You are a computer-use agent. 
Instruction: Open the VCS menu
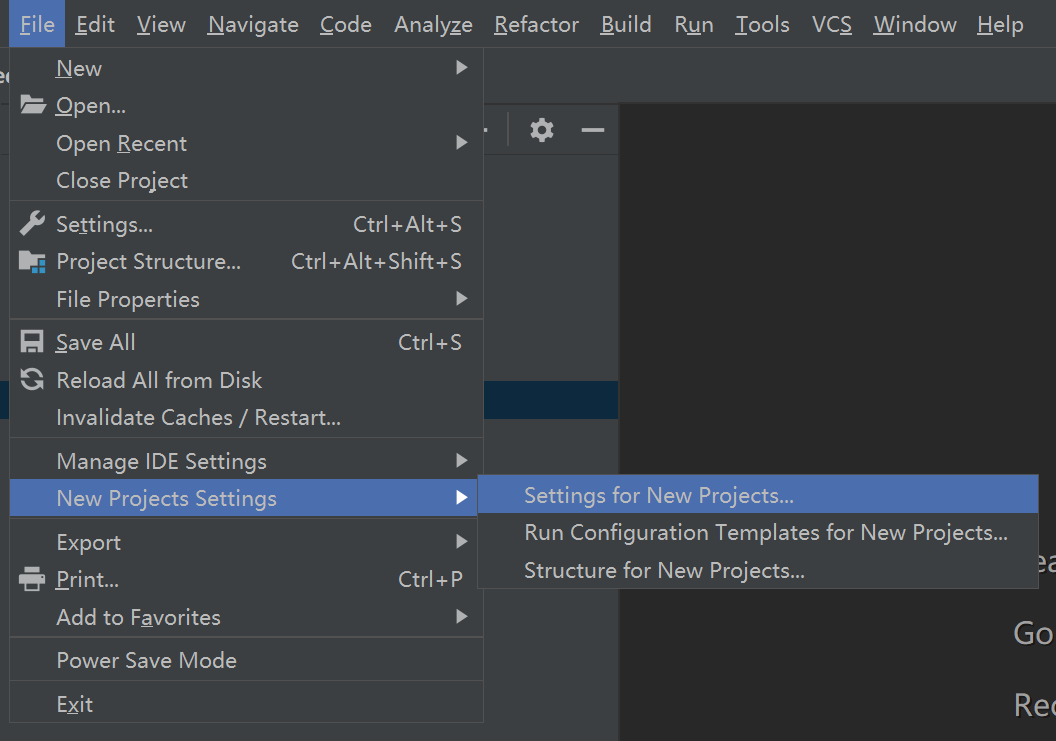coord(831,24)
